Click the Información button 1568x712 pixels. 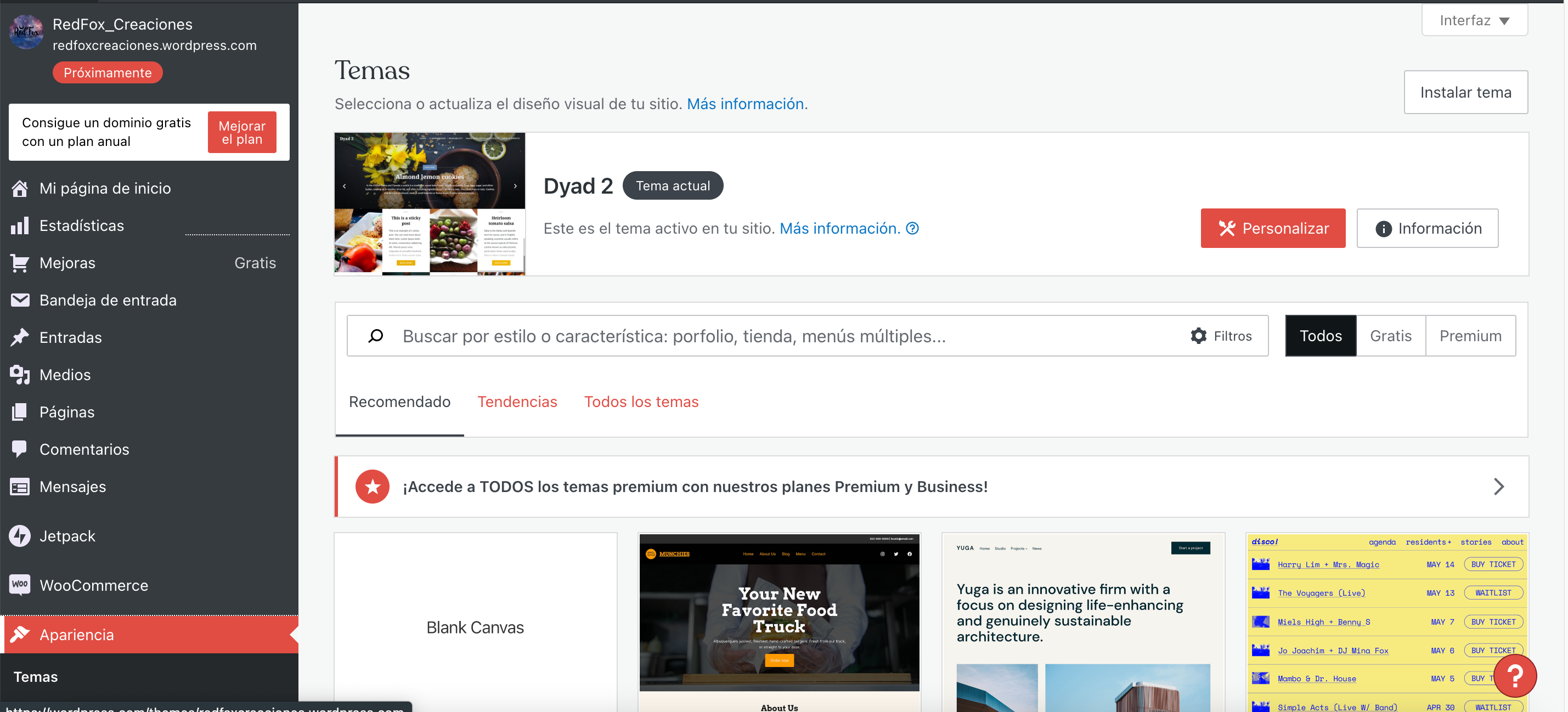[1427, 228]
